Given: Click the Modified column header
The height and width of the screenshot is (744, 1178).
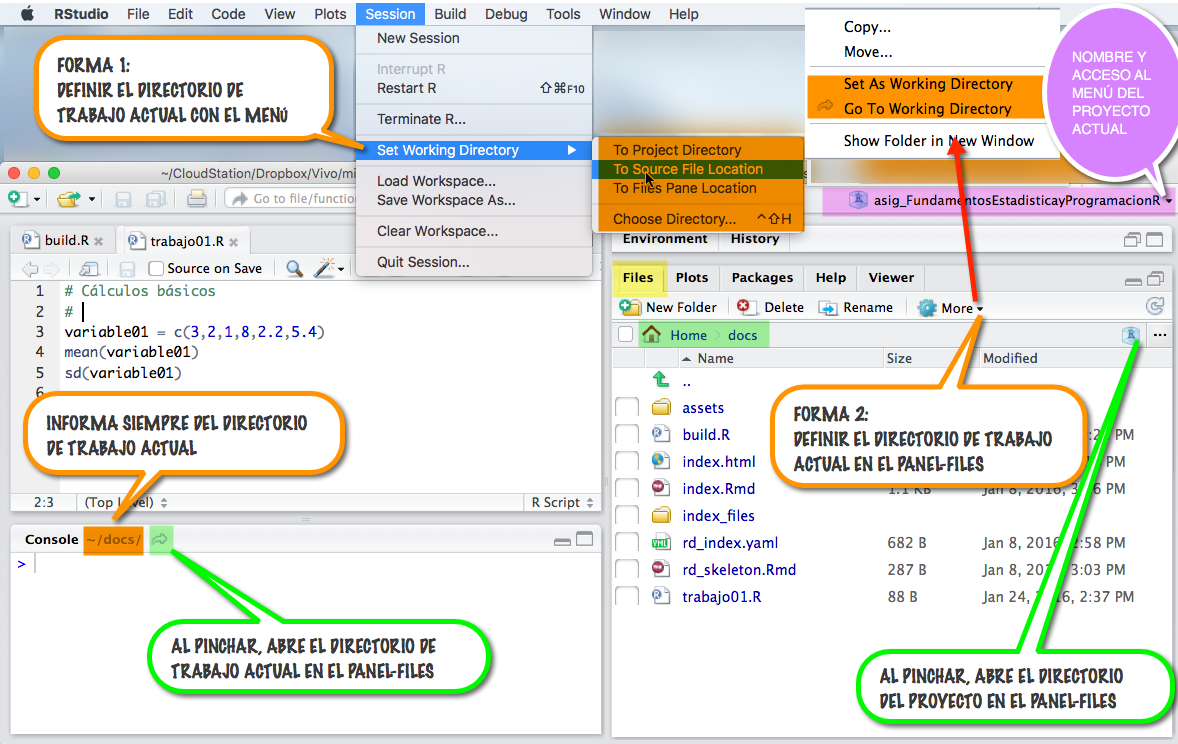Looking at the screenshot, I should pyautogui.click(x=1010, y=358).
